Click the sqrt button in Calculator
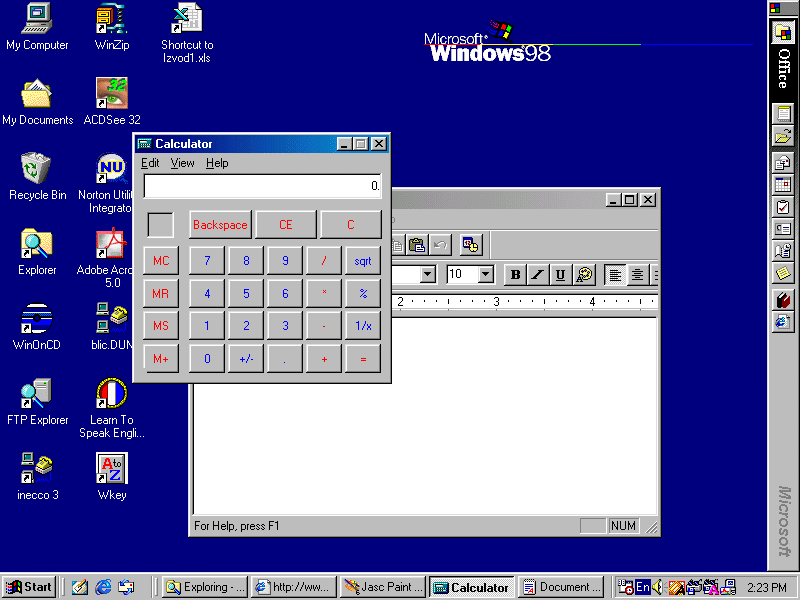The height and width of the screenshot is (600, 800). click(363, 261)
